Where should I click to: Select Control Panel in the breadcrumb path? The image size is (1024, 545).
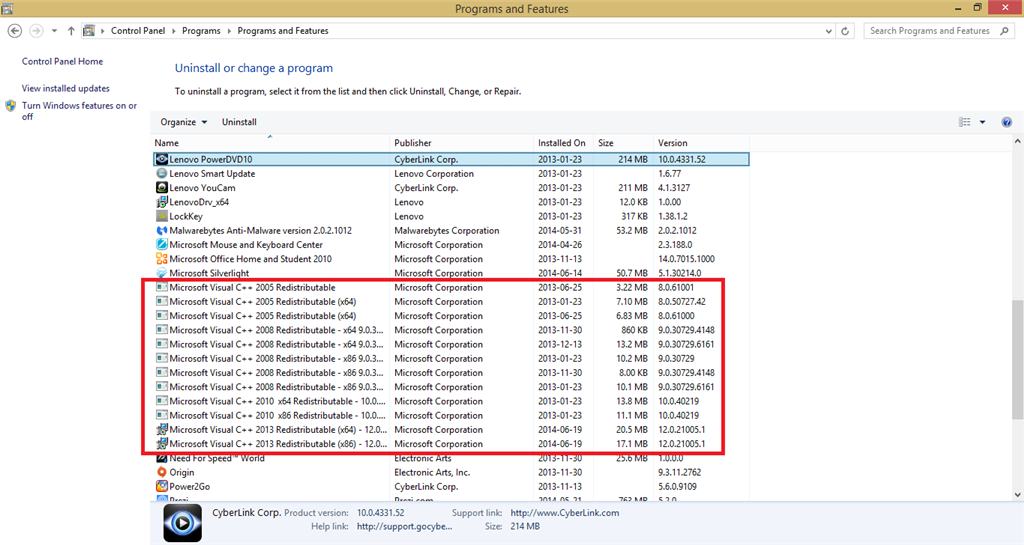(138, 31)
